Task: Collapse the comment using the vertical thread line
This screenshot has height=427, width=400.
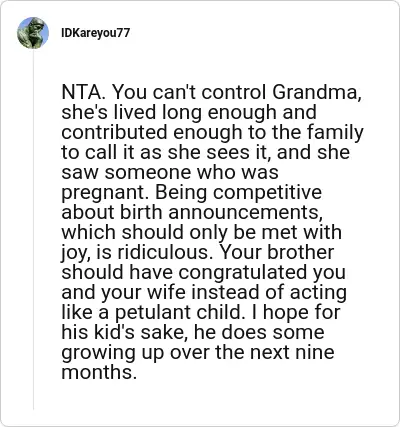Action: pos(33,230)
